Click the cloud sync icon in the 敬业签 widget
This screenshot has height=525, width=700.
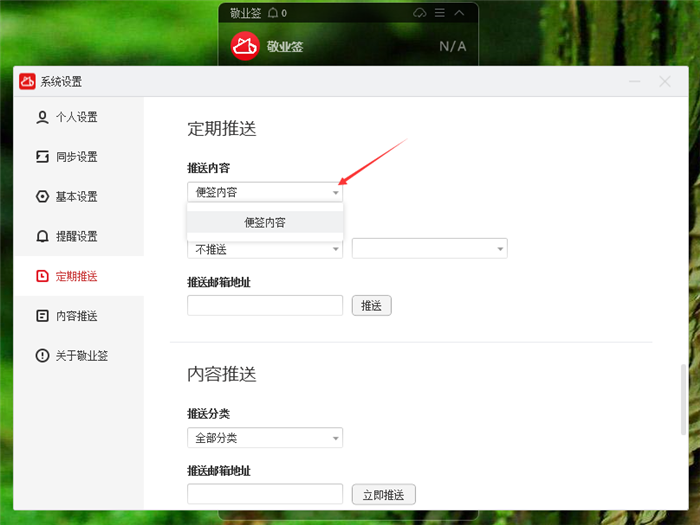(x=420, y=13)
